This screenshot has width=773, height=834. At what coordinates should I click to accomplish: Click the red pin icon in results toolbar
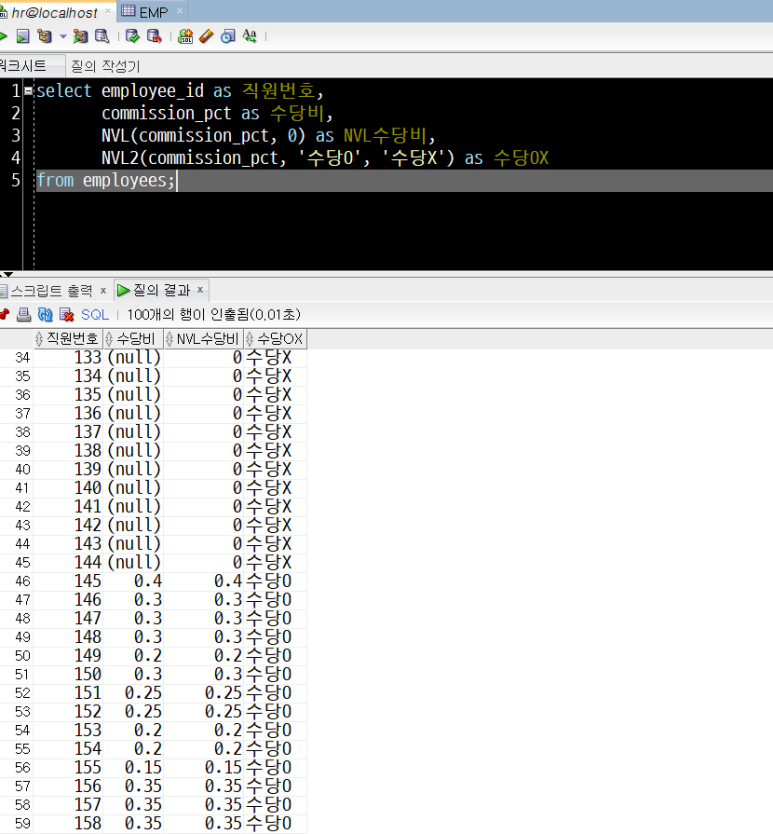(4, 314)
